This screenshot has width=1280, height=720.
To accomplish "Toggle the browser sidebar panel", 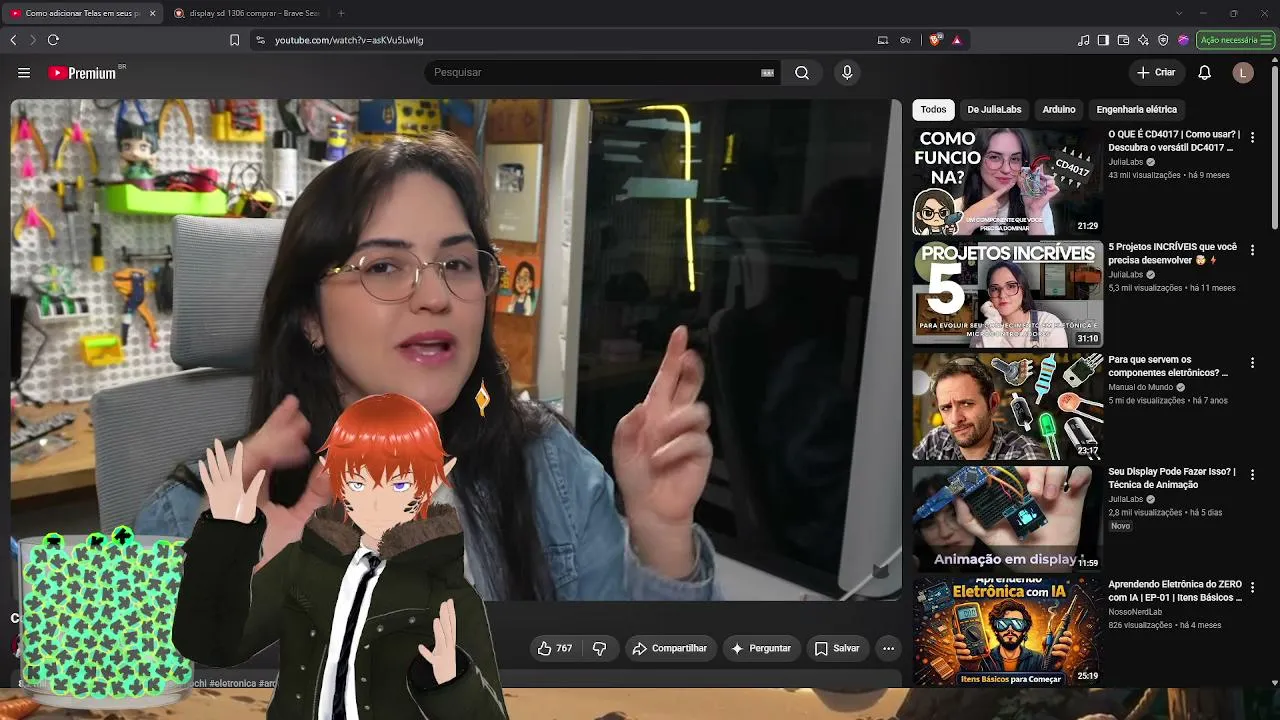I will 1103,40.
